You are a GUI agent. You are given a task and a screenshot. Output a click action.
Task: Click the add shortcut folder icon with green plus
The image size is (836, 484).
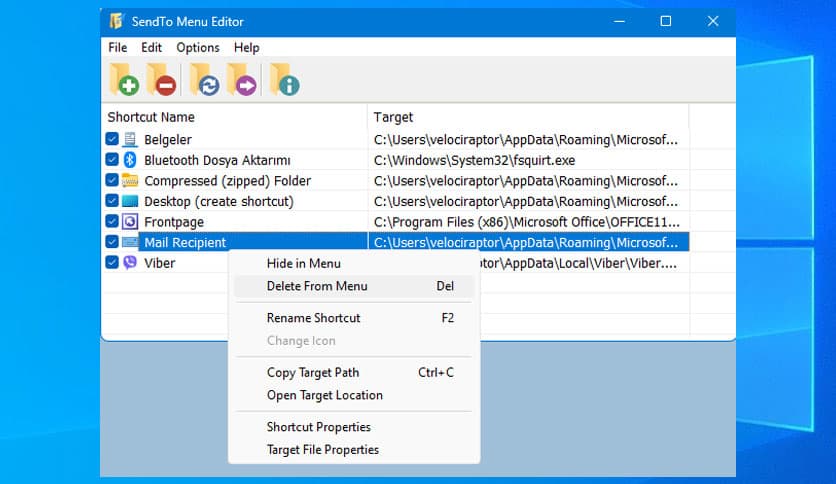click(x=124, y=79)
